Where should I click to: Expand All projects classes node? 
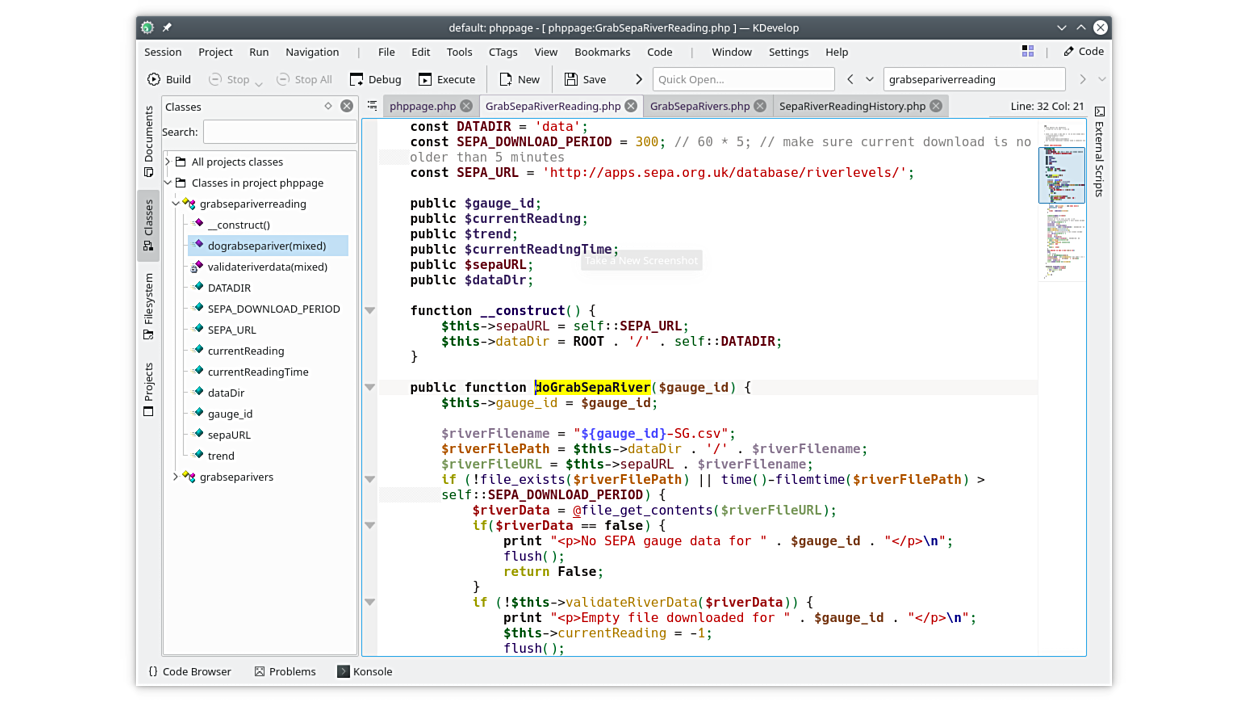[x=168, y=162]
